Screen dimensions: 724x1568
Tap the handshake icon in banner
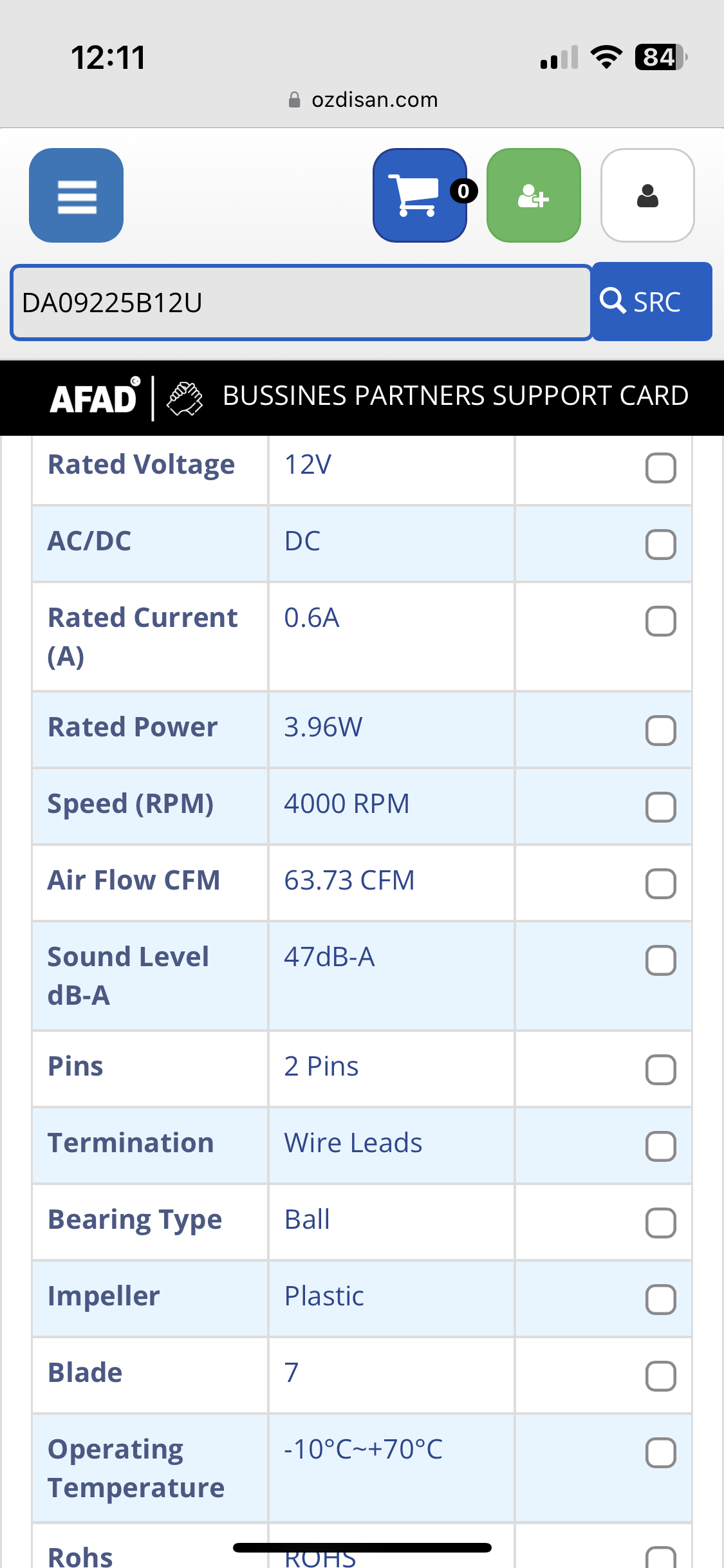[x=185, y=398]
